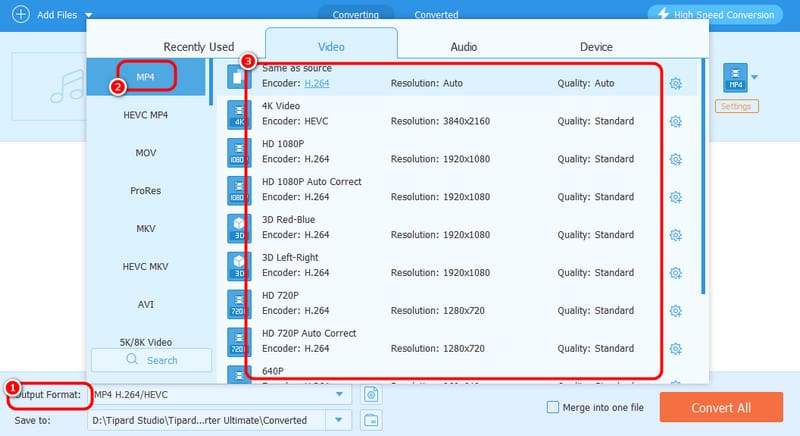Click the H.264 encoder link
800x436 pixels.
coord(317,83)
